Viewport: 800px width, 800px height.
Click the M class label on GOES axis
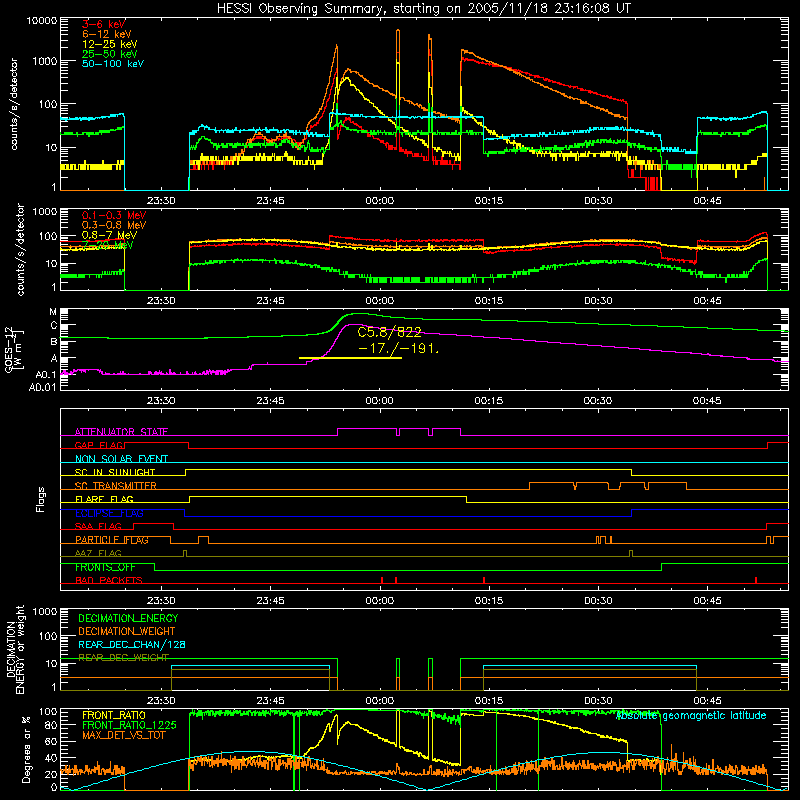pos(53,312)
